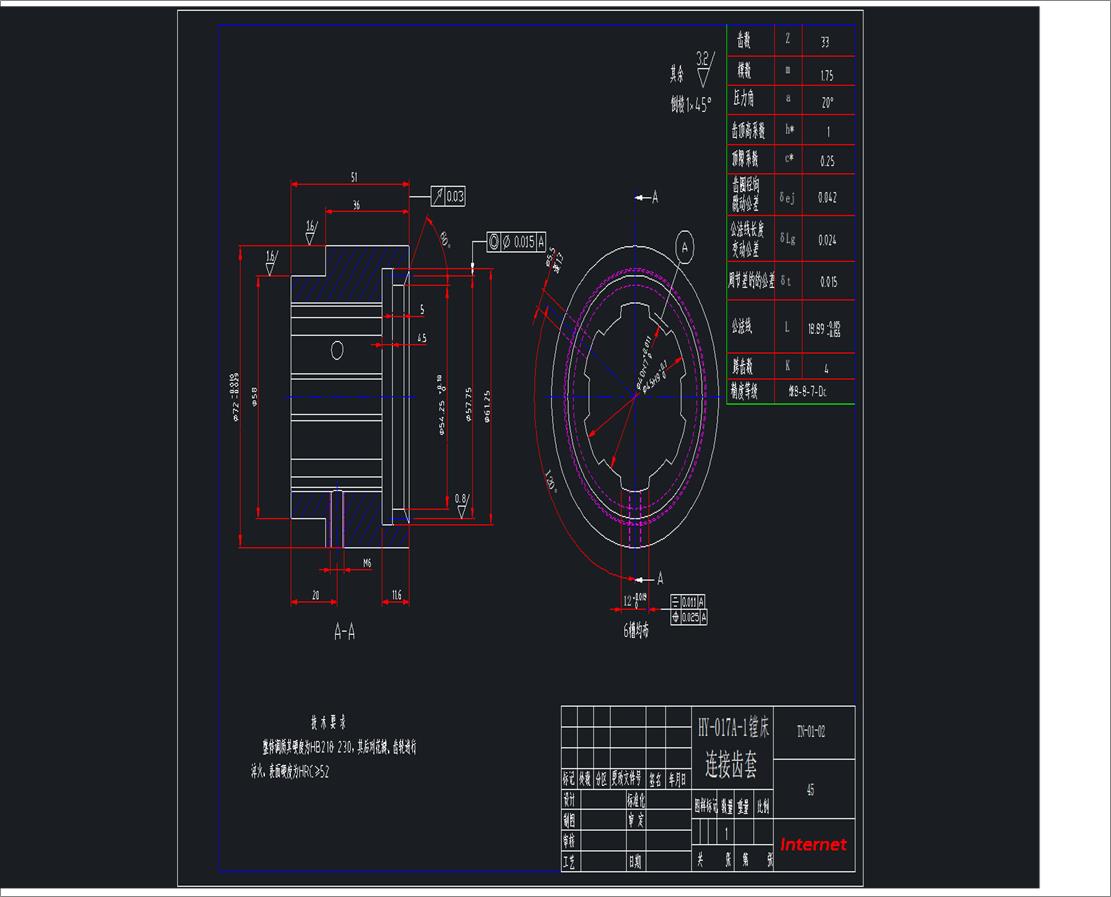
Task: Click the position 0.025 A tolerance frame
Action: (x=688, y=617)
